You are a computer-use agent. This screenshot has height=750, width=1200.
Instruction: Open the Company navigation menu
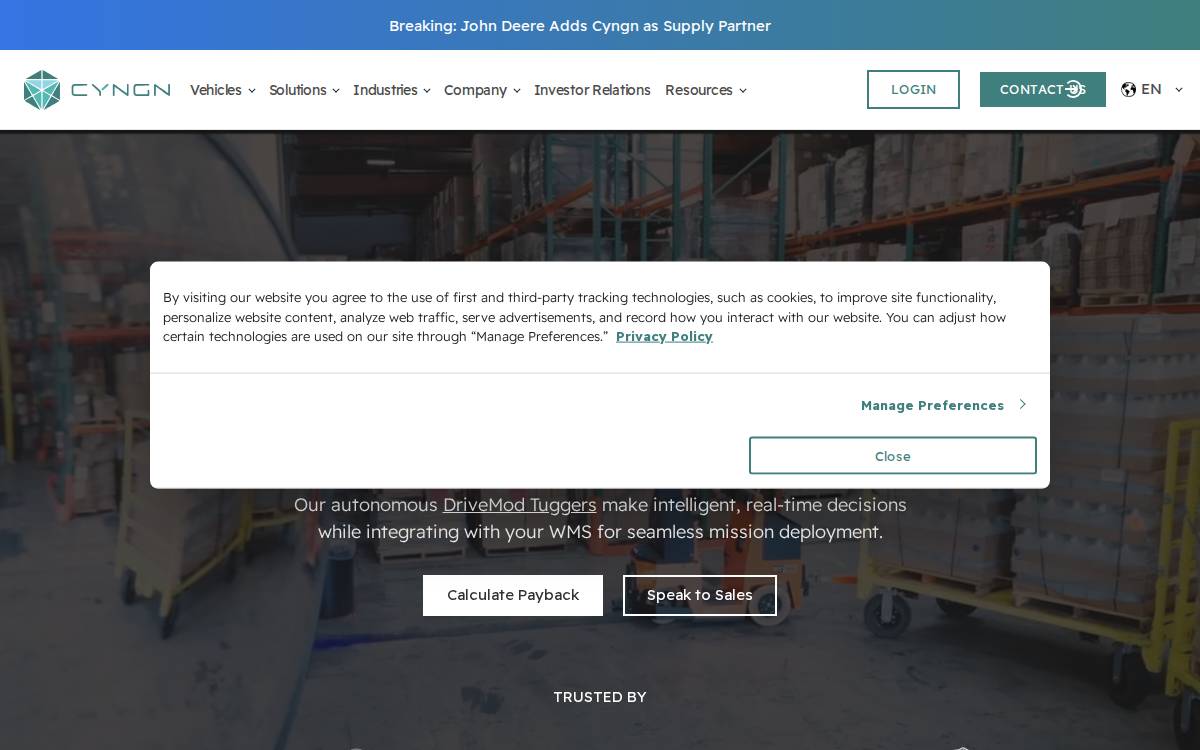(x=475, y=90)
